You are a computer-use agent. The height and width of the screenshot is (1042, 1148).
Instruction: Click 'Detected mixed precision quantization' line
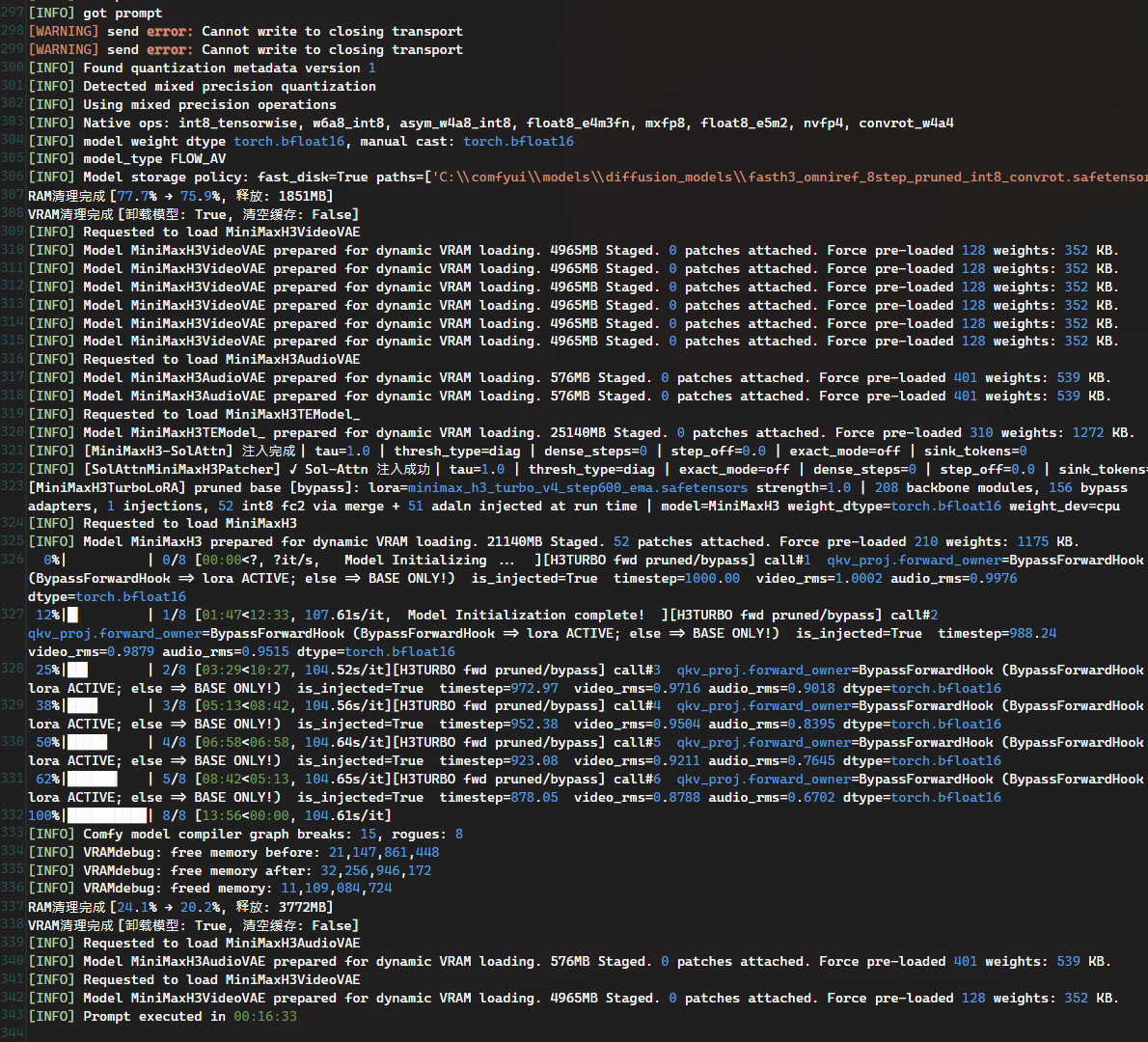click(x=202, y=87)
